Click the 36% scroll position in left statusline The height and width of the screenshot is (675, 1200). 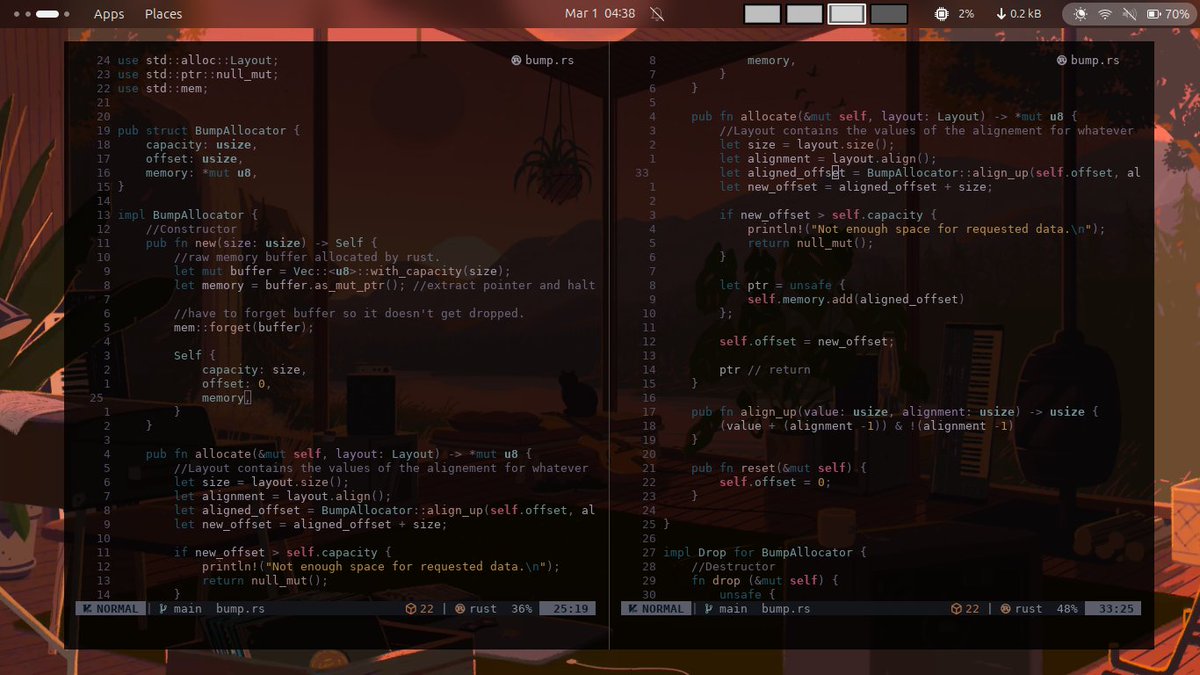coord(522,608)
